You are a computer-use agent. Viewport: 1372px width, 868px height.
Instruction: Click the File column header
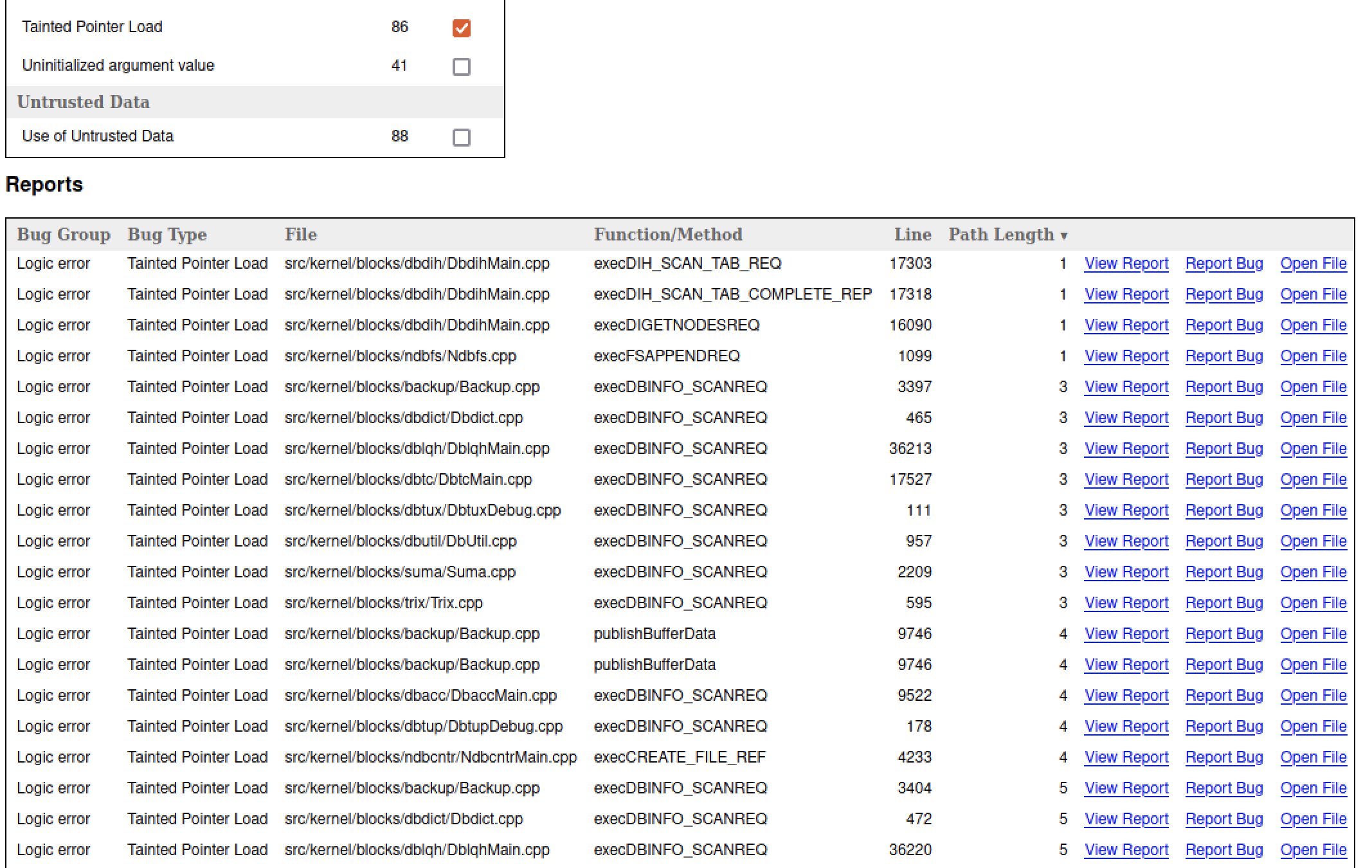pyautogui.click(x=300, y=235)
